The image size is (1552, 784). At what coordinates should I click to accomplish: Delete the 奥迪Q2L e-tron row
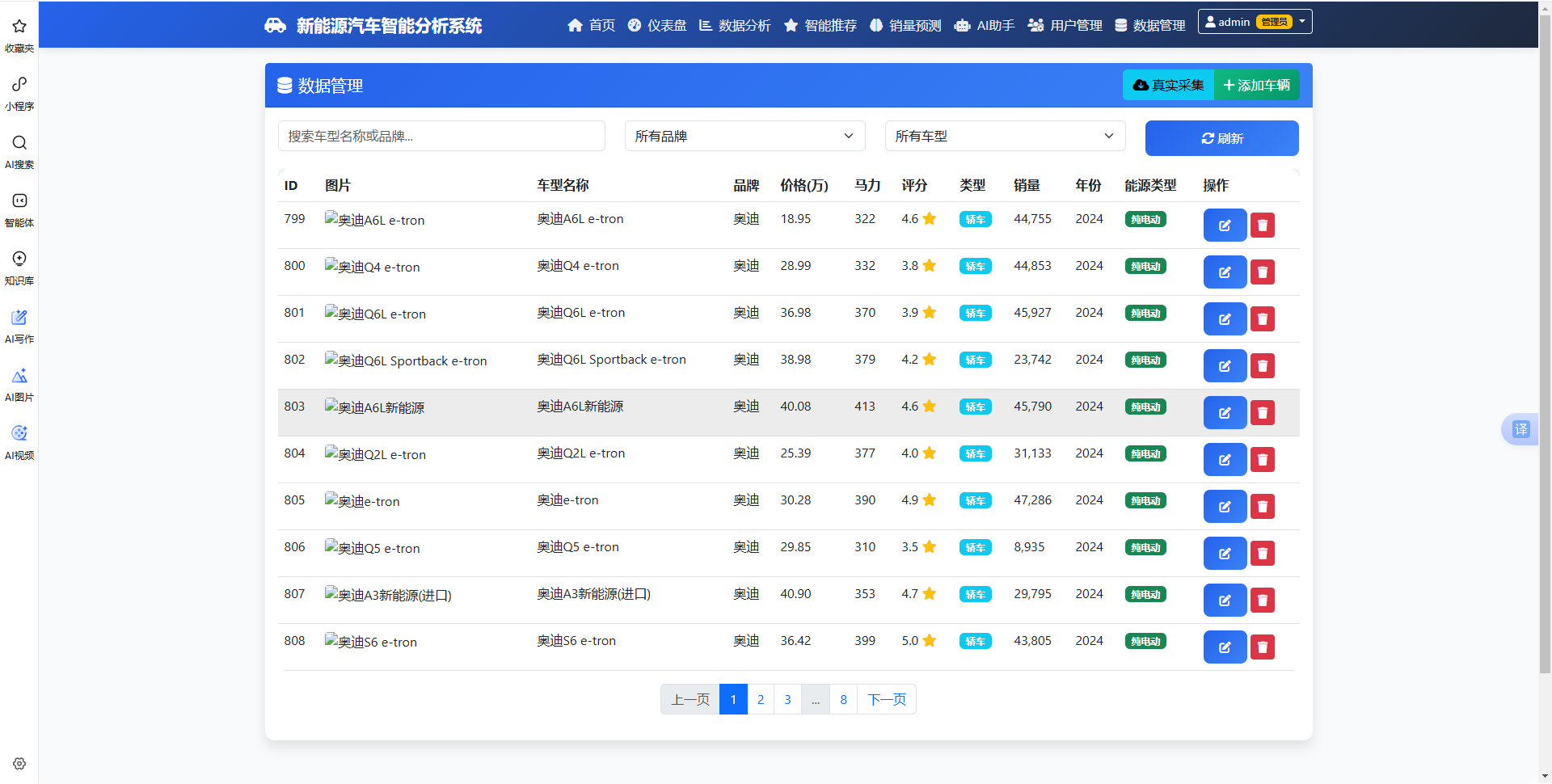tap(1263, 460)
